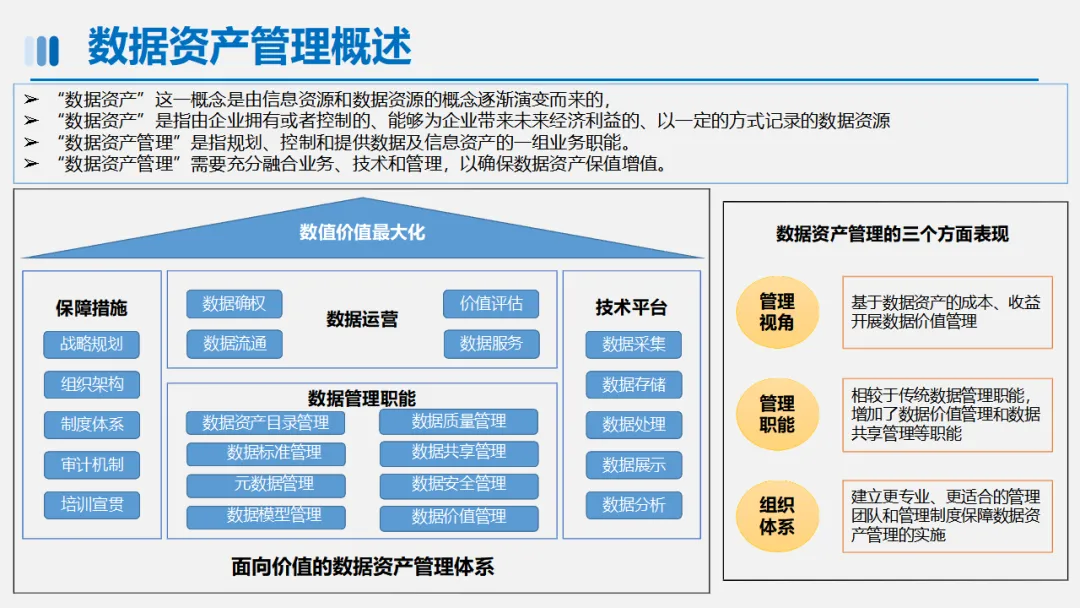Screen dimensions: 1080x608
Task: Select the 培训宣贯 box
Action: pos(92,505)
